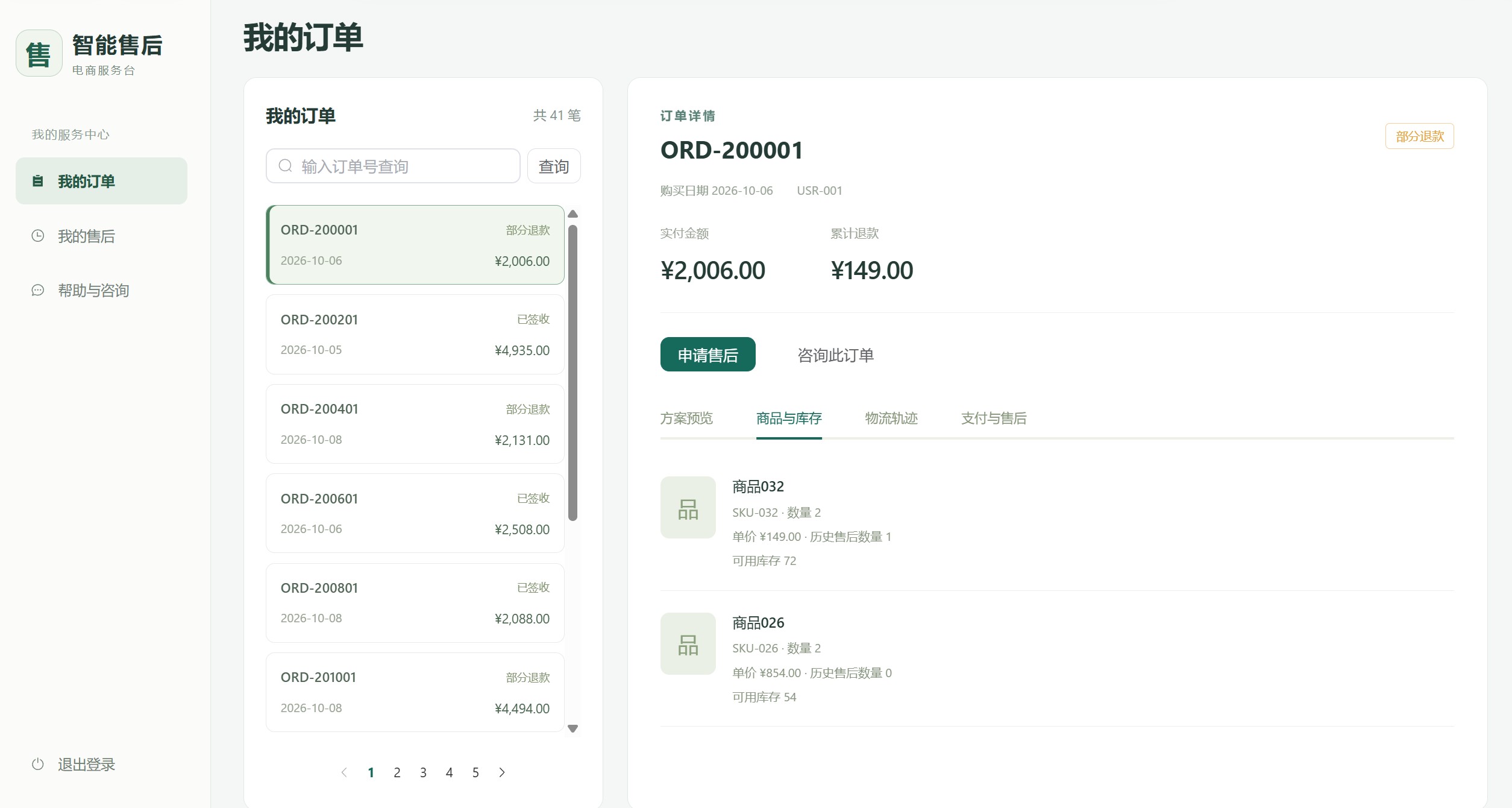Open 我的订单 in the sidebar

[x=101, y=181]
